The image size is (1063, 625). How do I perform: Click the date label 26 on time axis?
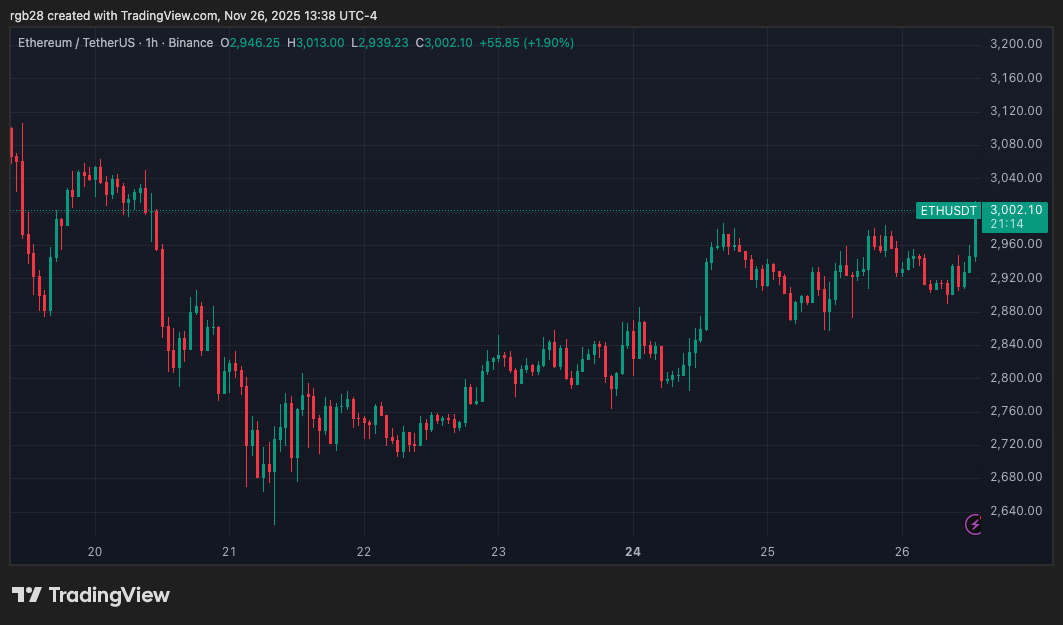point(901,551)
